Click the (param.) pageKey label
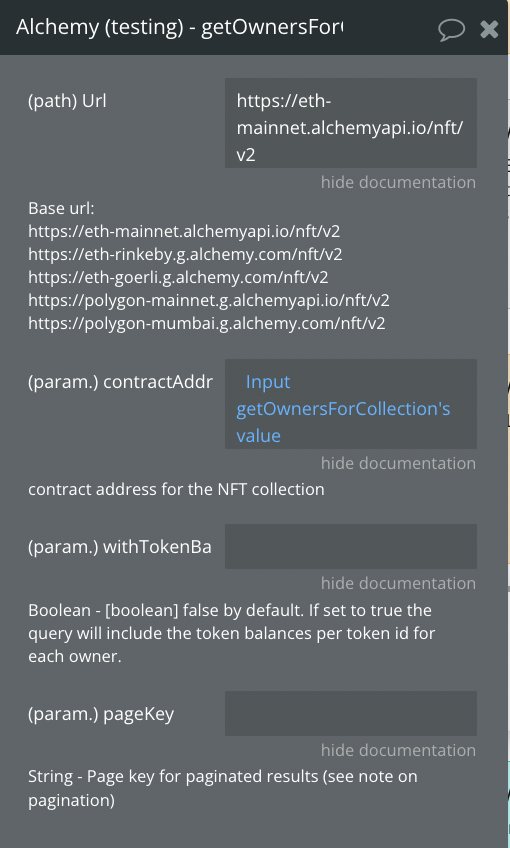This screenshot has width=510, height=848. (x=101, y=714)
